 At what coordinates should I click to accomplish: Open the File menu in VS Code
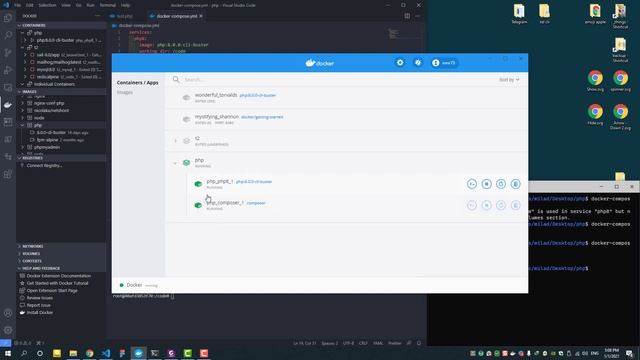click(x=18, y=5)
